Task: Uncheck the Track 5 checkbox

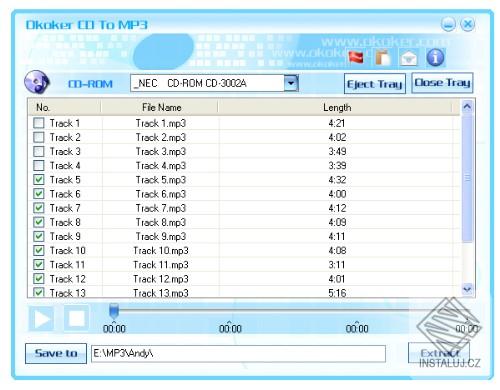Action: coord(39,180)
